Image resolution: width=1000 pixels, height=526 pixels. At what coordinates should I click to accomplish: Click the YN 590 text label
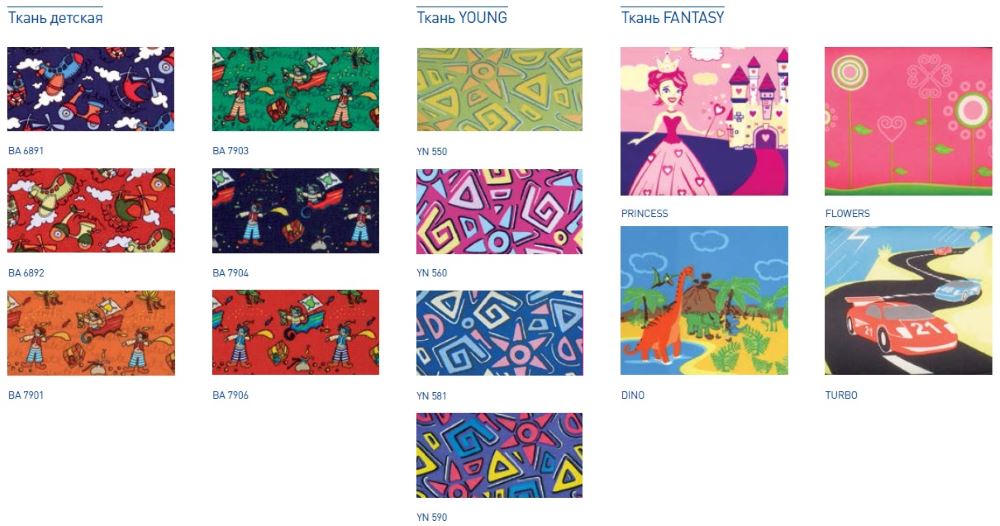coord(432,517)
